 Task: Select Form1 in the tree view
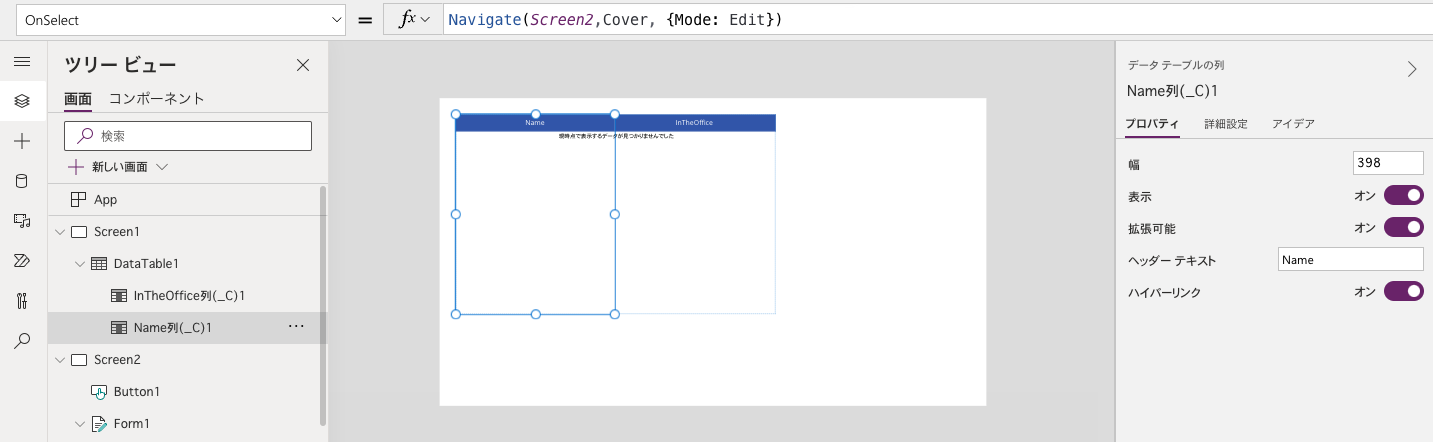[x=132, y=424]
